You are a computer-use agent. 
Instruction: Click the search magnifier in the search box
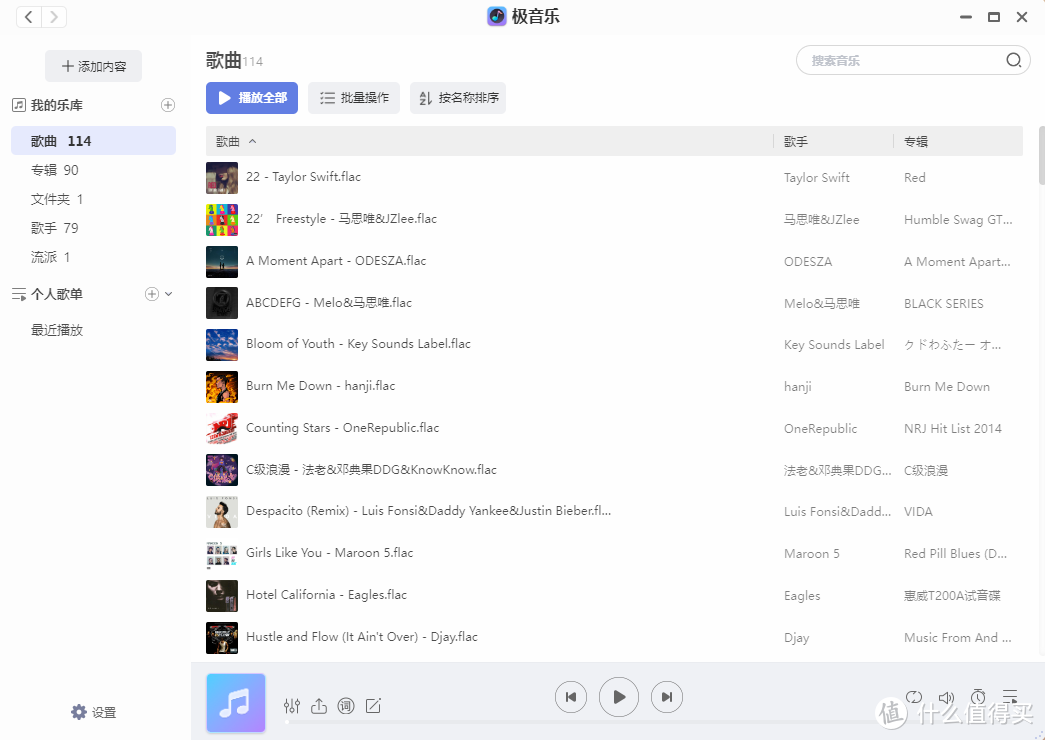coord(1013,60)
